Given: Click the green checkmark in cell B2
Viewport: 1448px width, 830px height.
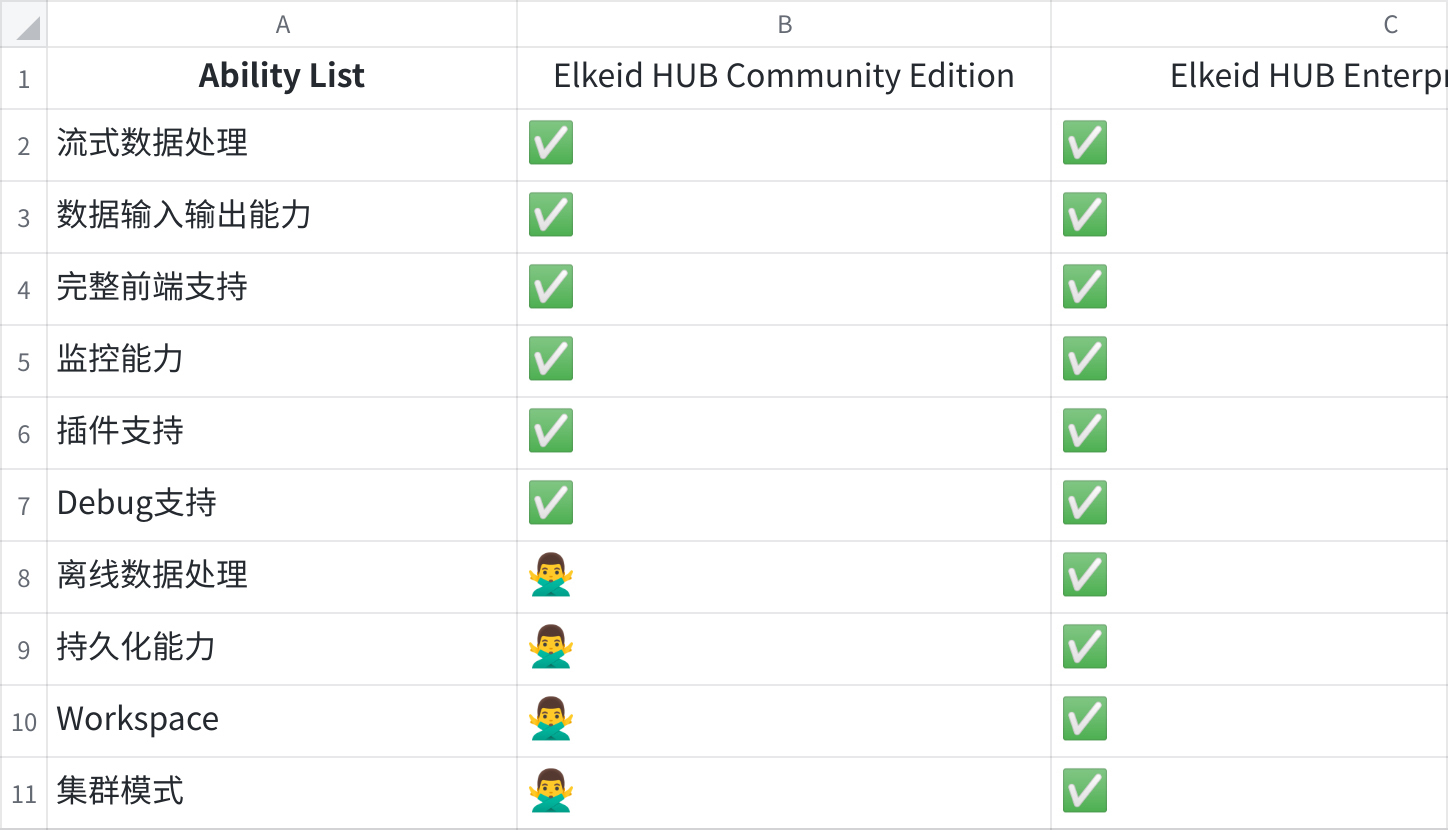Looking at the screenshot, I should click(x=551, y=143).
